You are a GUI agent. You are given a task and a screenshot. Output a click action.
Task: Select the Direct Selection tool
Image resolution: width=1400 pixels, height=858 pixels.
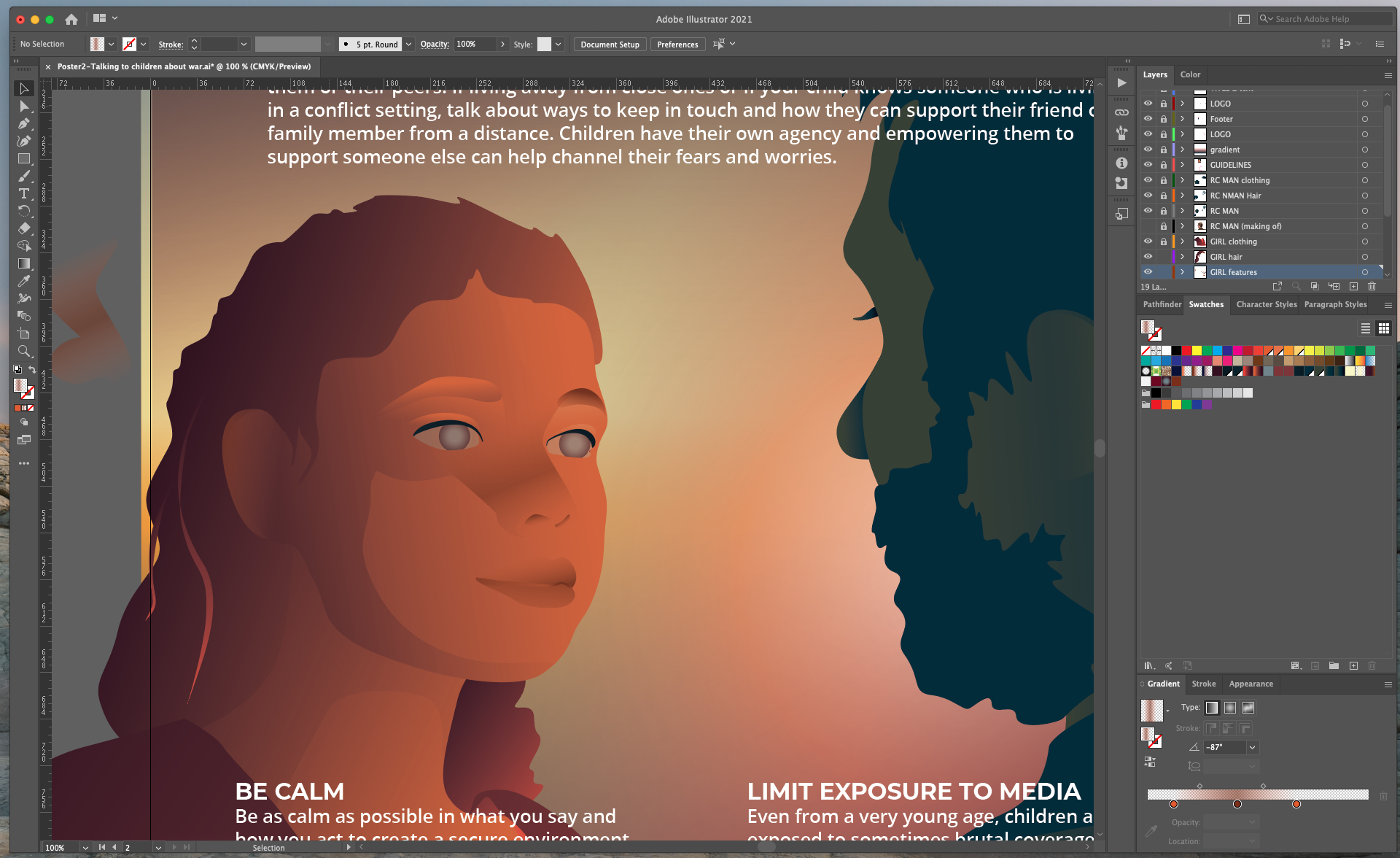point(24,107)
